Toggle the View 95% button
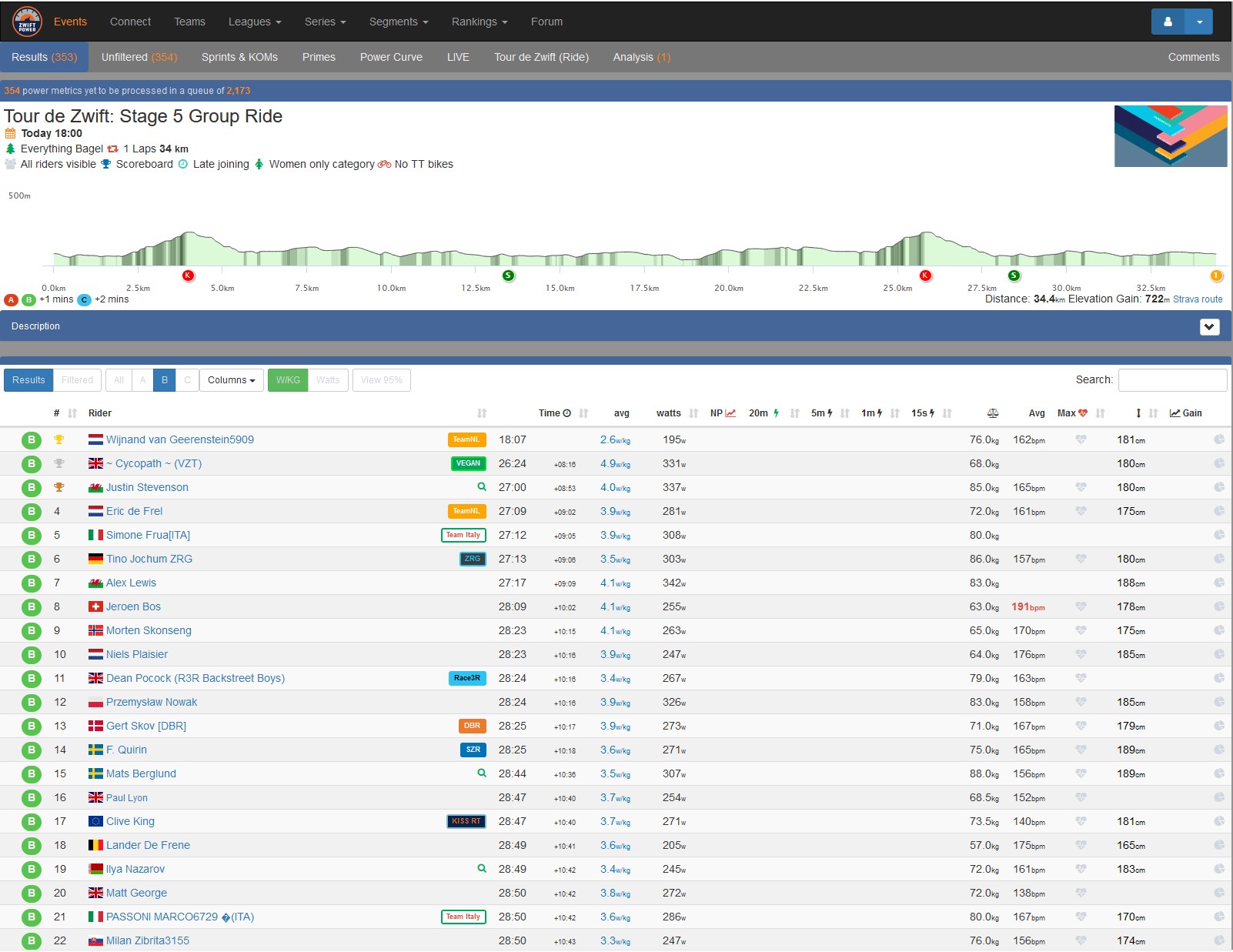This screenshot has height=952, width=1233. coord(382,380)
